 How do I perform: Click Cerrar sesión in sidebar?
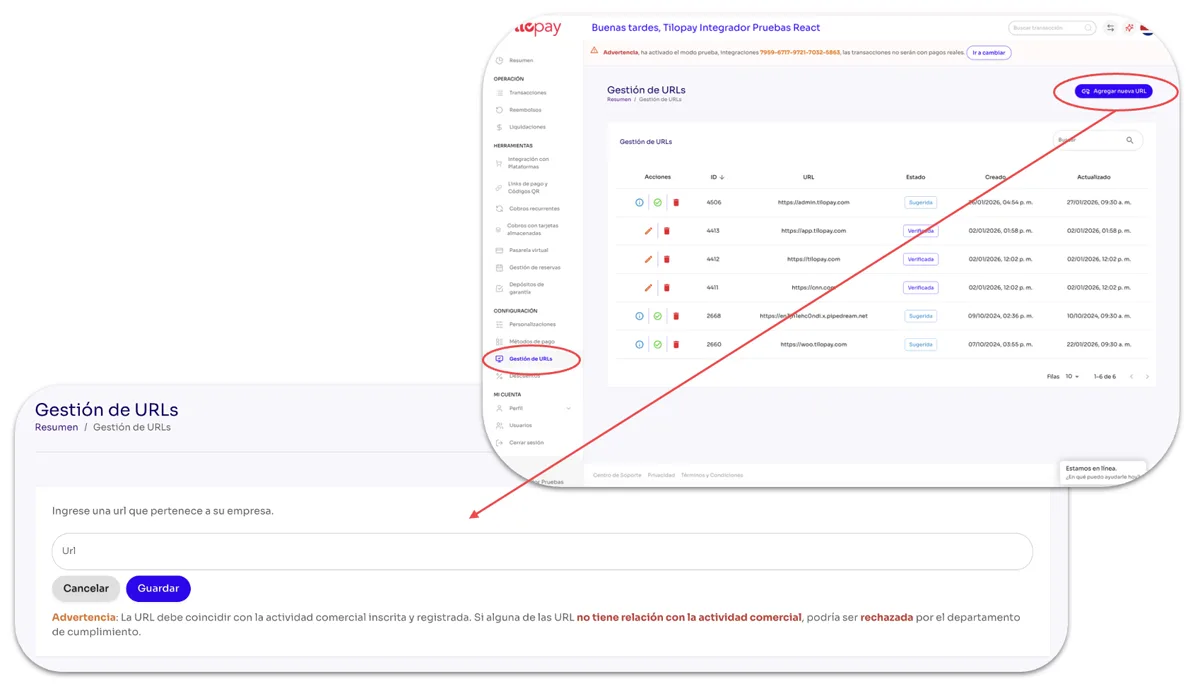click(526, 443)
